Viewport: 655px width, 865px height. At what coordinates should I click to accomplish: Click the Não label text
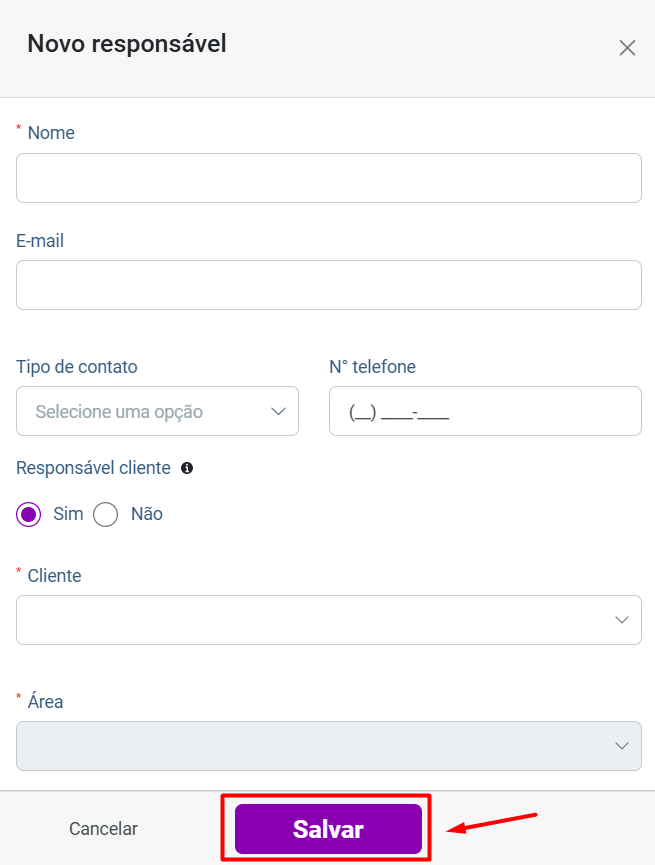(x=147, y=514)
